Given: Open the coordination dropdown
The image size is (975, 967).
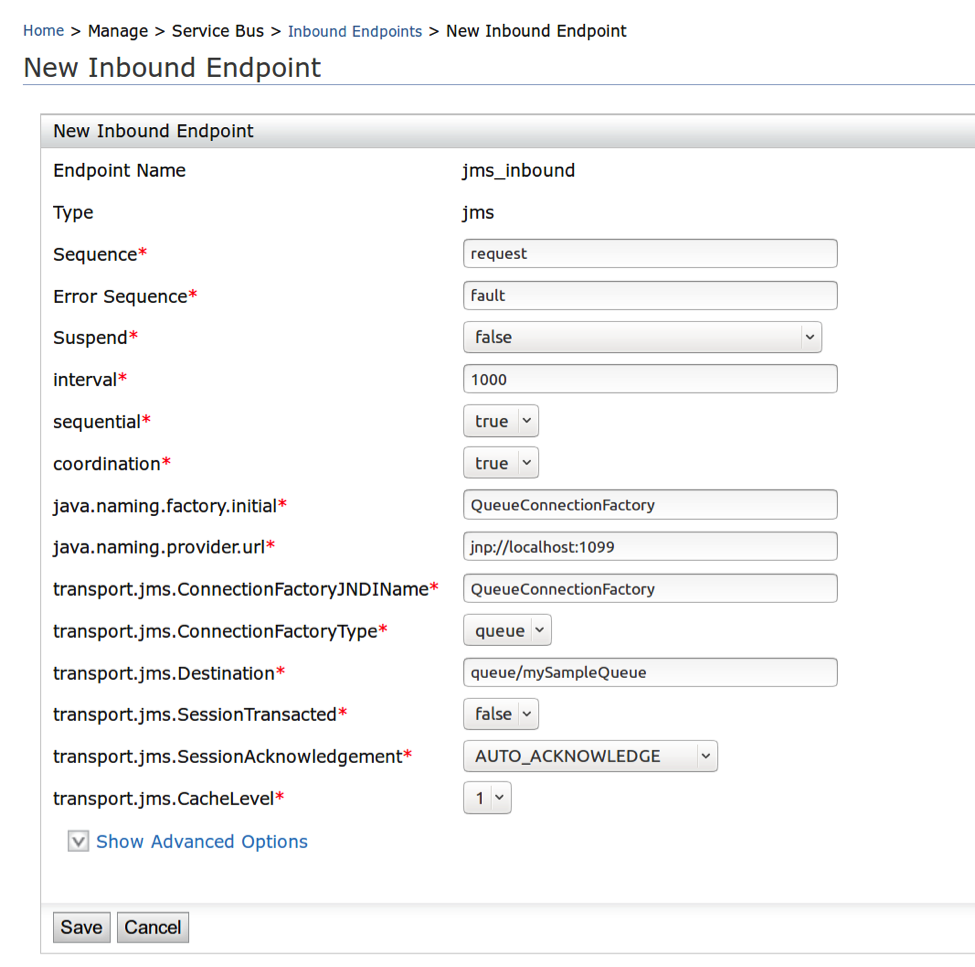Looking at the screenshot, I should (501, 464).
